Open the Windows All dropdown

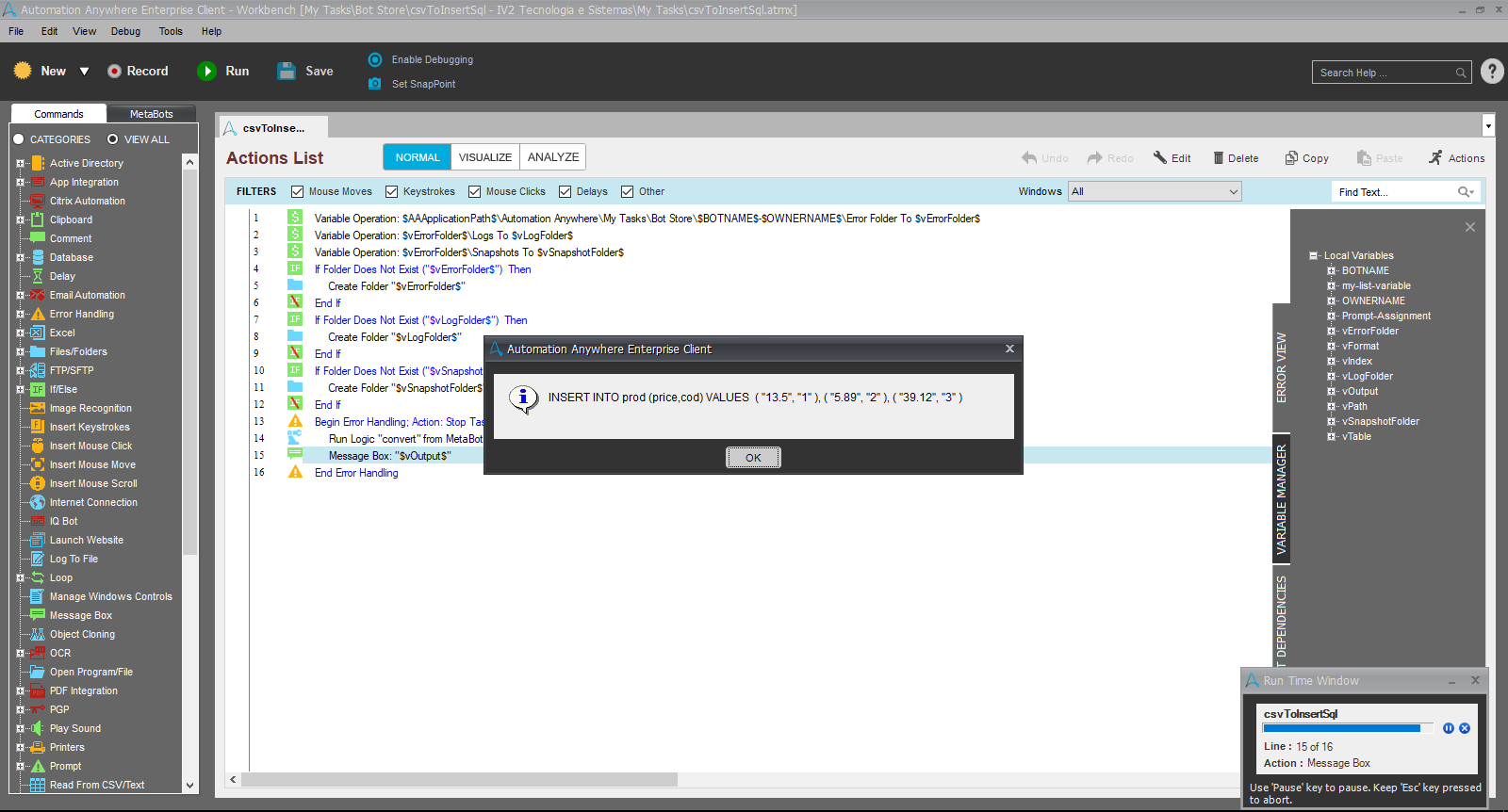tap(1155, 191)
